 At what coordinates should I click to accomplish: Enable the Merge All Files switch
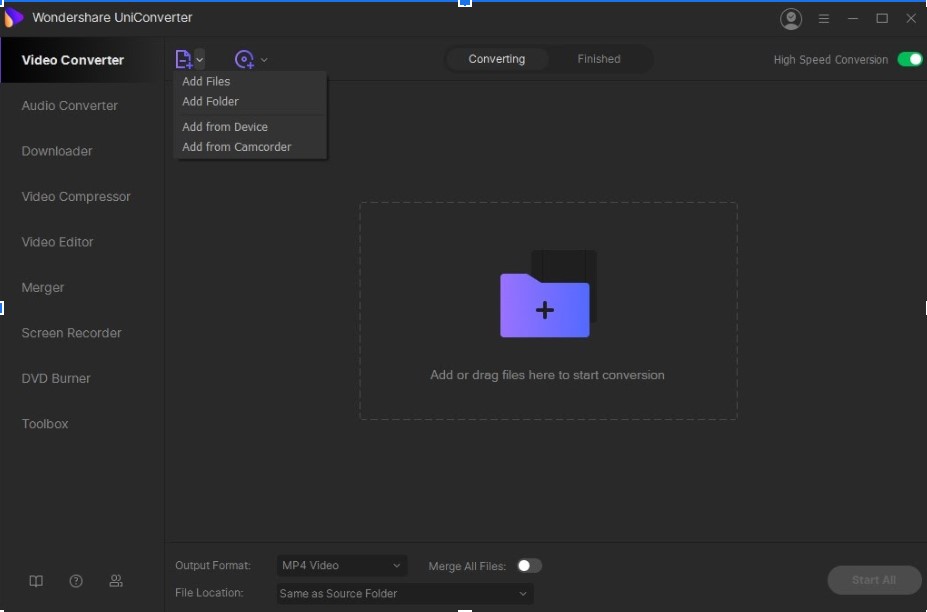(x=529, y=566)
